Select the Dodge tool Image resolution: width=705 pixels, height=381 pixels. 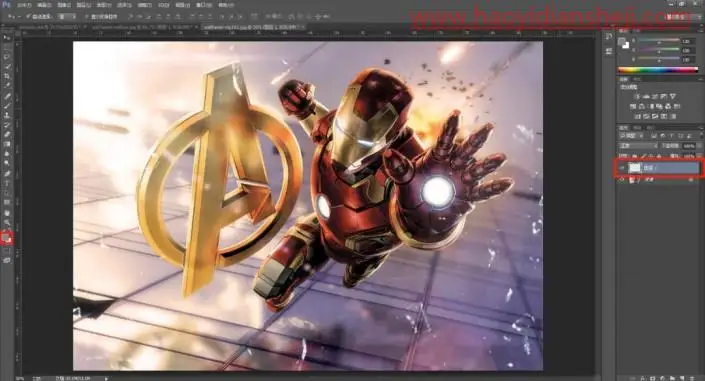click(x=7, y=163)
